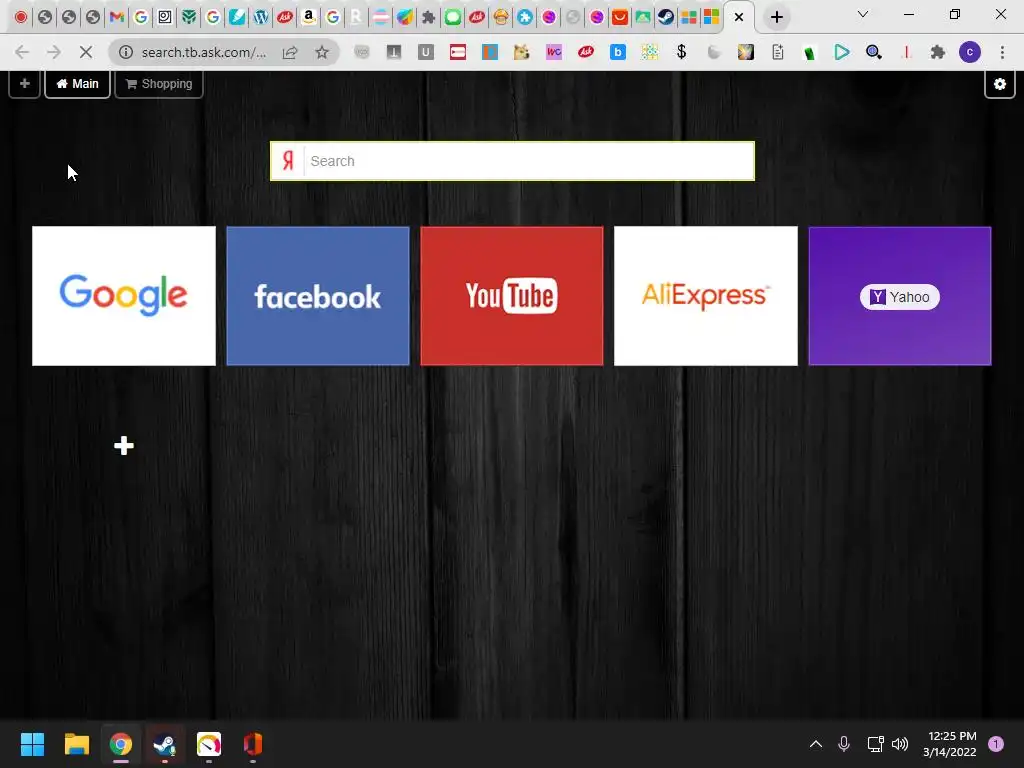Stop loading the page
The width and height of the screenshot is (1024, 768).
coord(86,52)
